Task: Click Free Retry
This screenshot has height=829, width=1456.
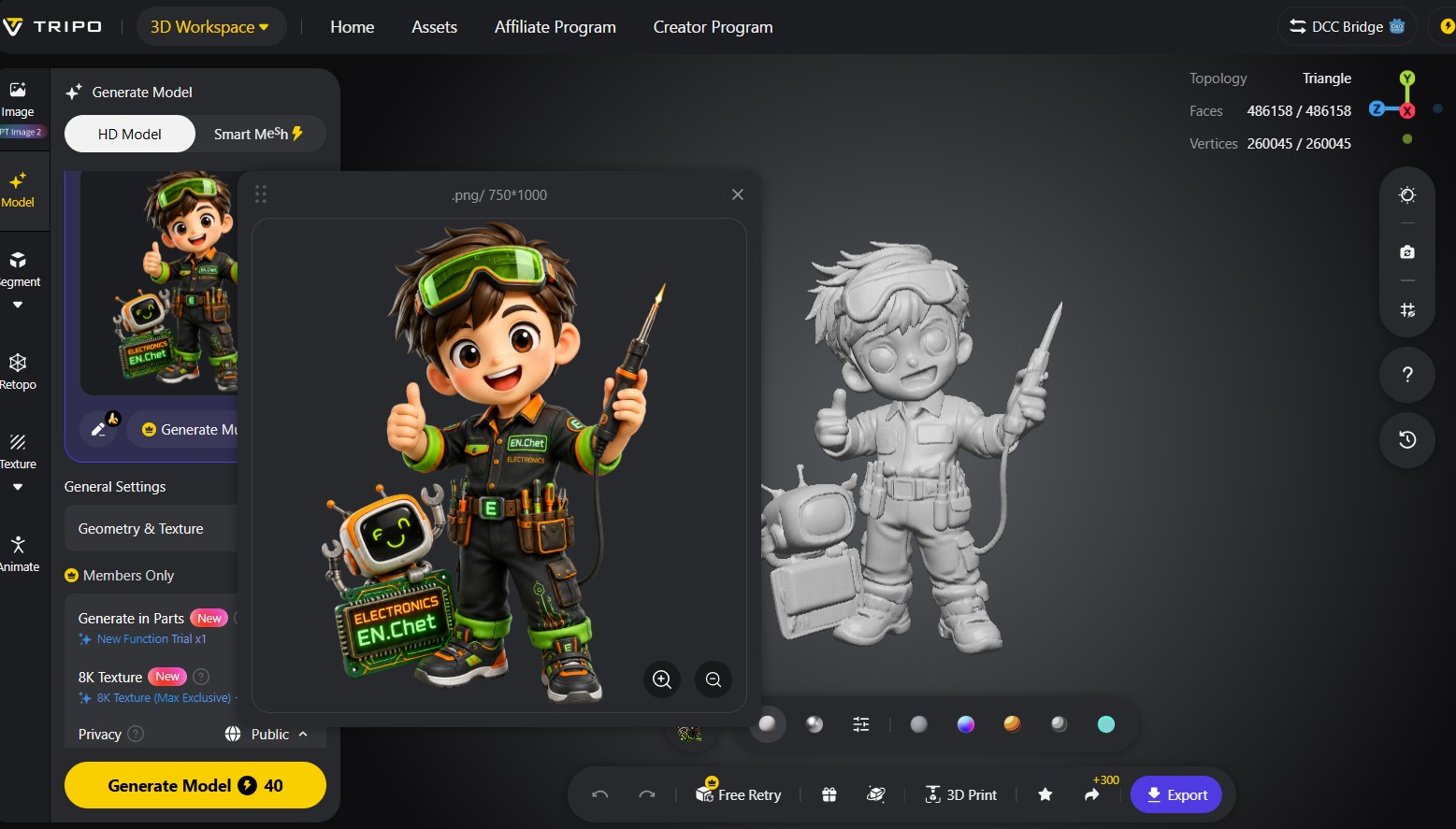Action: tap(739, 793)
